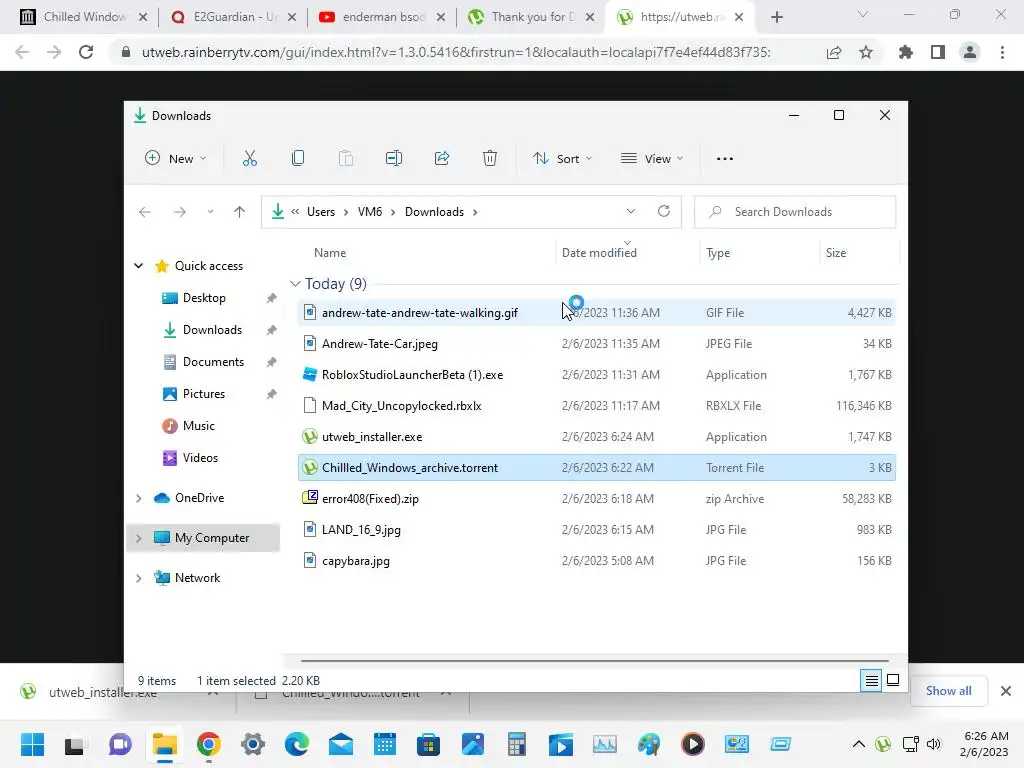Open the See more ellipsis menu
Screen dimensions: 1024x768
pyautogui.click(x=725, y=159)
